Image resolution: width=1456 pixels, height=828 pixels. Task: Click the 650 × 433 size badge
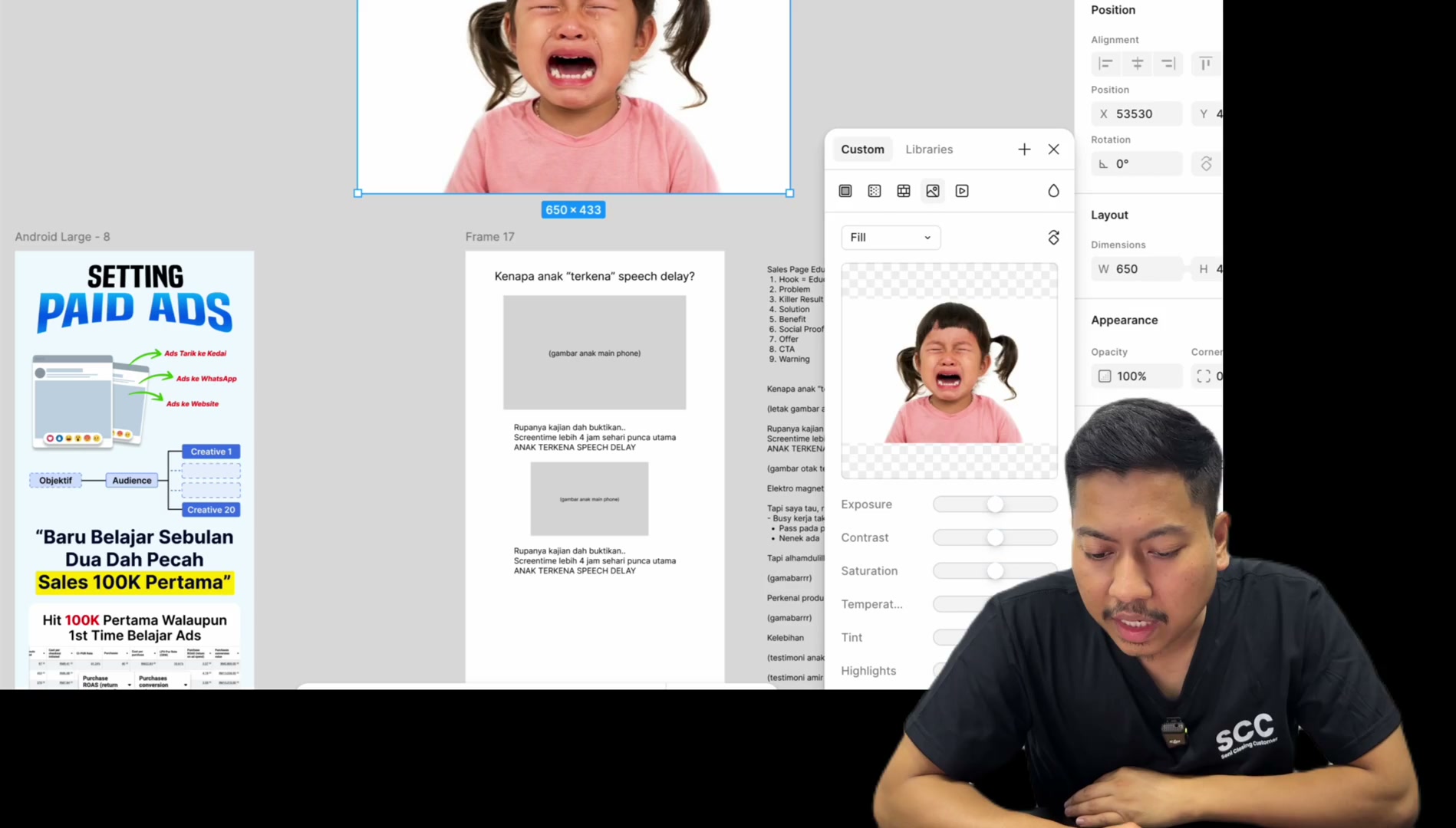coord(573,210)
